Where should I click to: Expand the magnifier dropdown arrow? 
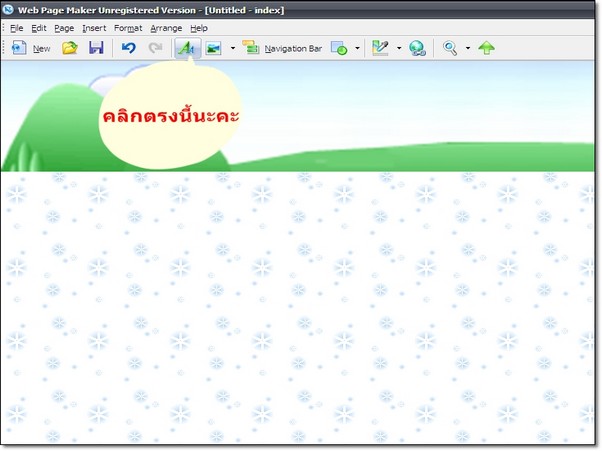[468, 48]
